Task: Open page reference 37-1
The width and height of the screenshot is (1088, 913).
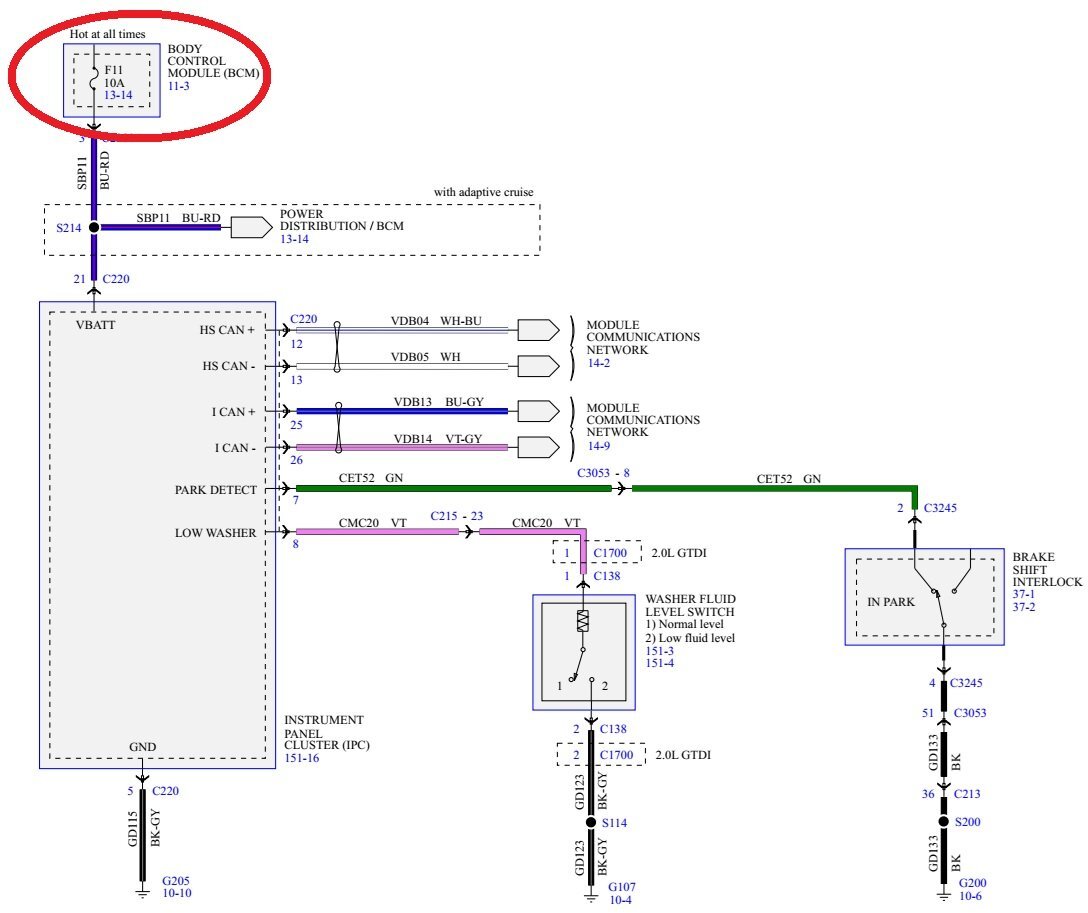Action: (x=1023, y=595)
